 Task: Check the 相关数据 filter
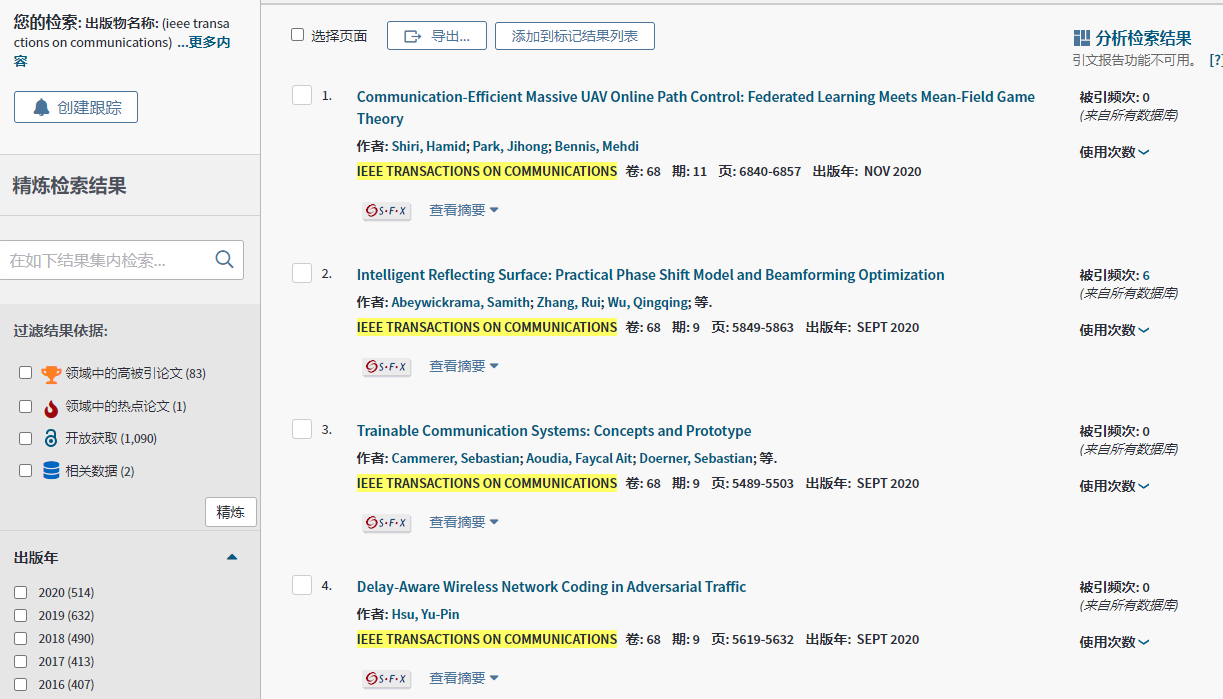pyautogui.click(x=26, y=470)
